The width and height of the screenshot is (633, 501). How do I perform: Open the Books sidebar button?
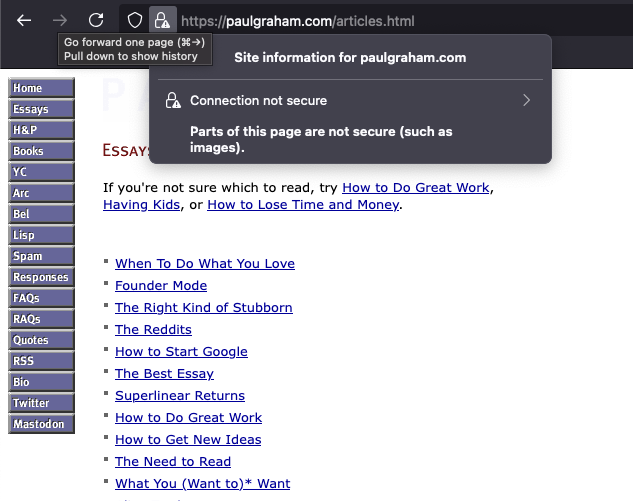pyautogui.click(x=41, y=151)
